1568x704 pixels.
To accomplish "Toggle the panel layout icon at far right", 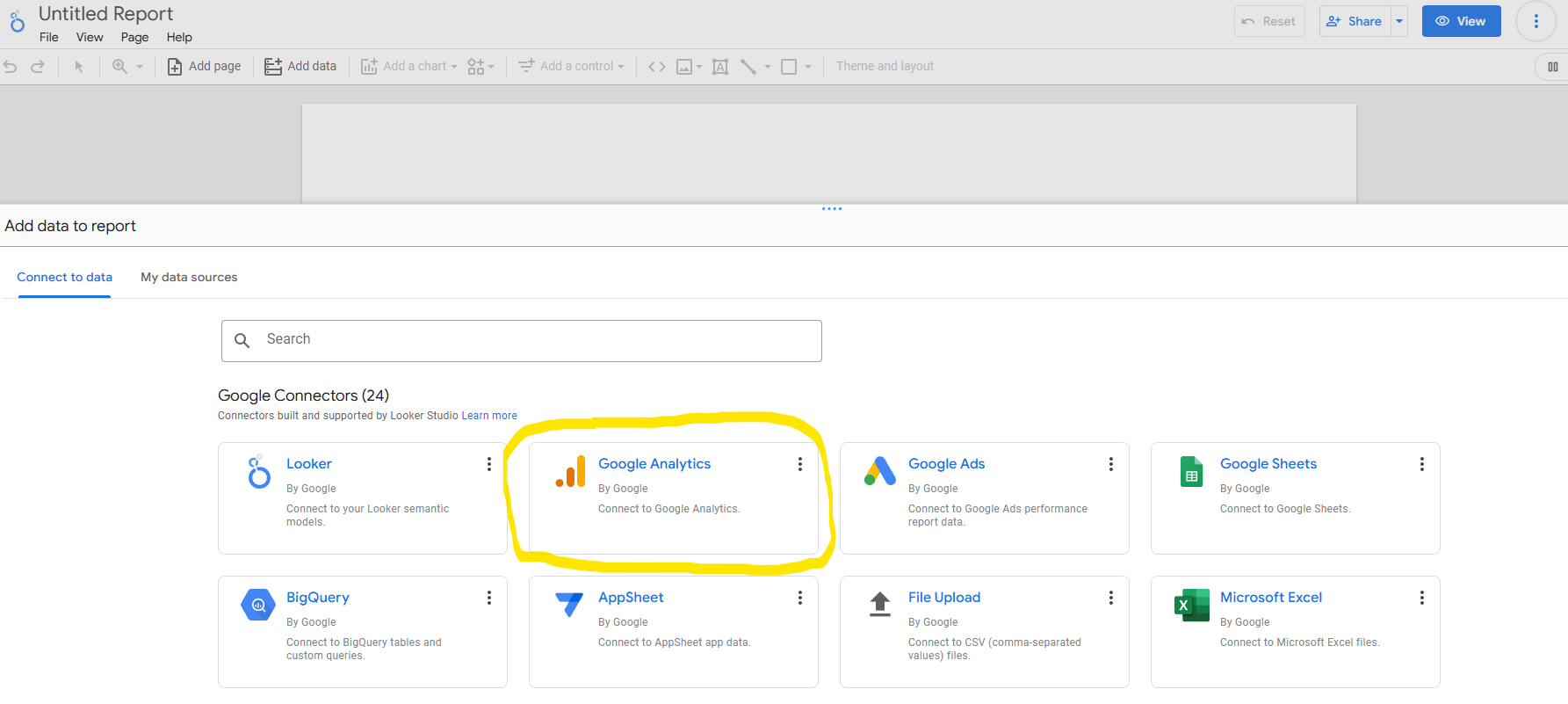I will [1552, 67].
